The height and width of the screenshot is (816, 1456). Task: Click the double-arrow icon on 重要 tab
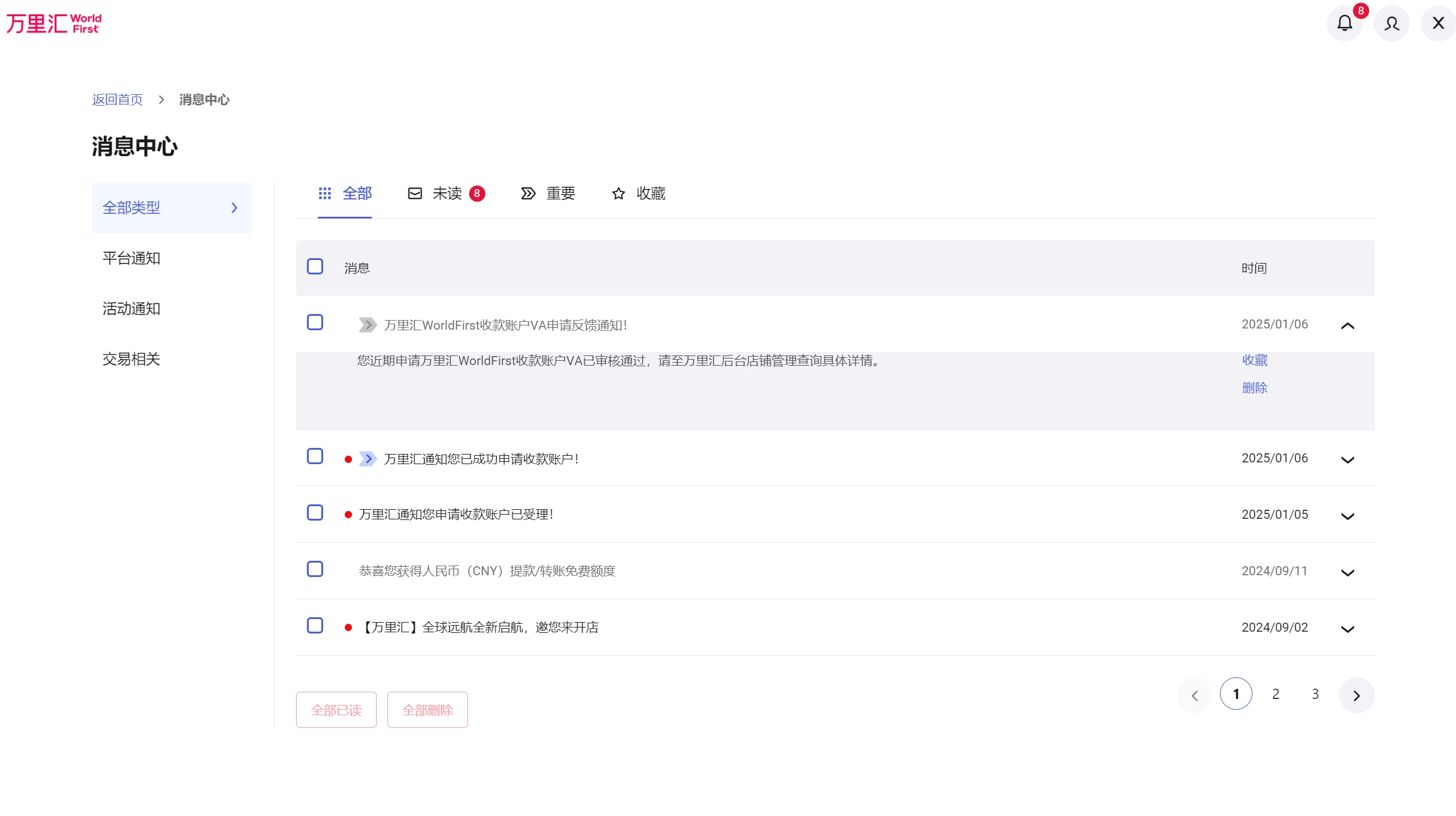528,193
